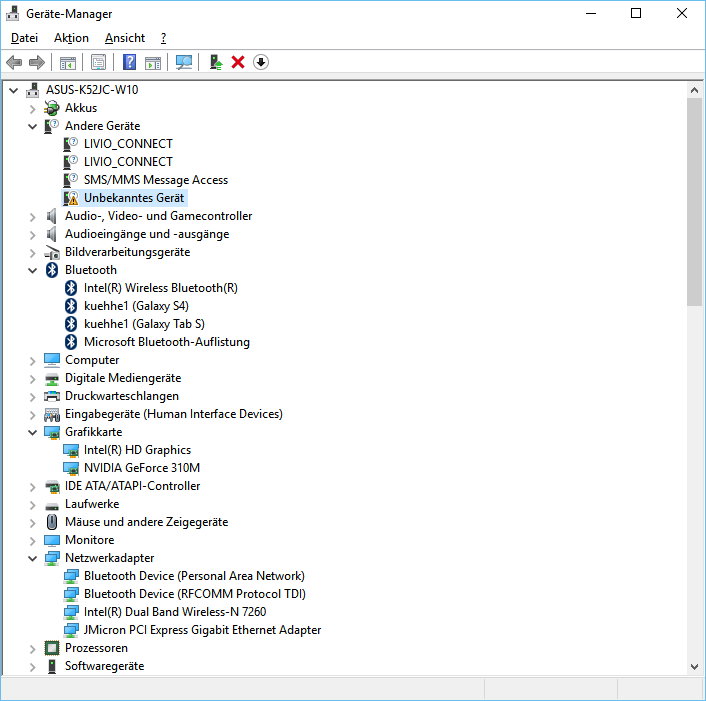The width and height of the screenshot is (706, 701).
Task: Click the Digitale Mediengeräte icon
Action: 52,379
